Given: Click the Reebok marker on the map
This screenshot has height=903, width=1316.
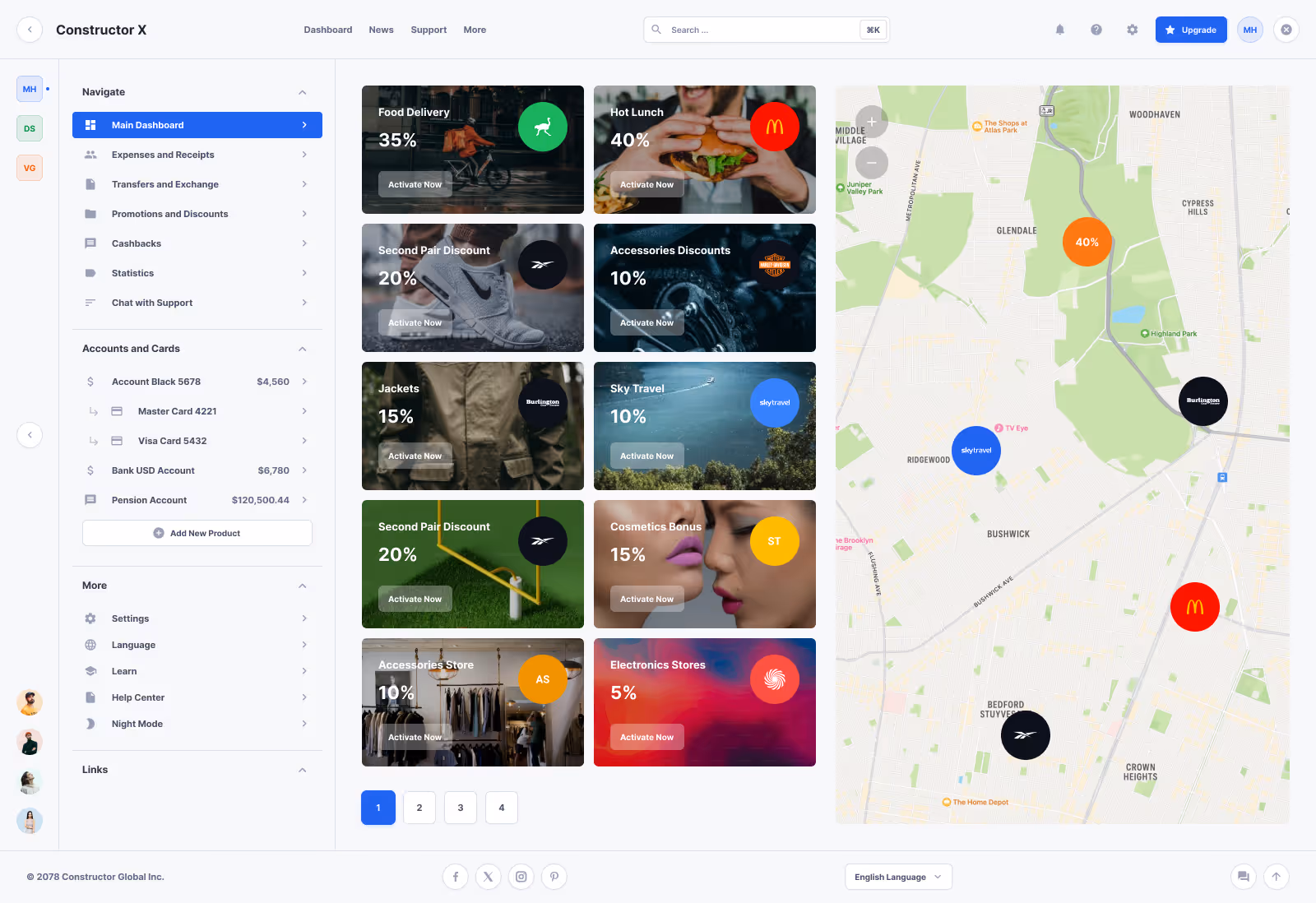Looking at the screenshot, I should point(1026,735).
